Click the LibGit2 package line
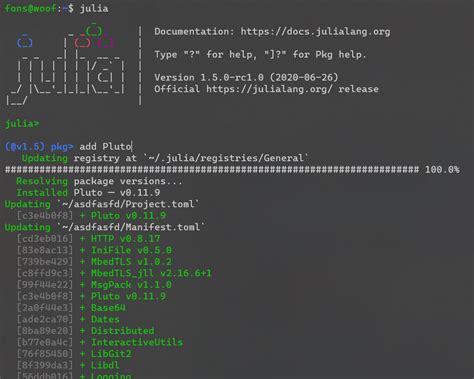 tap(74, 354)
